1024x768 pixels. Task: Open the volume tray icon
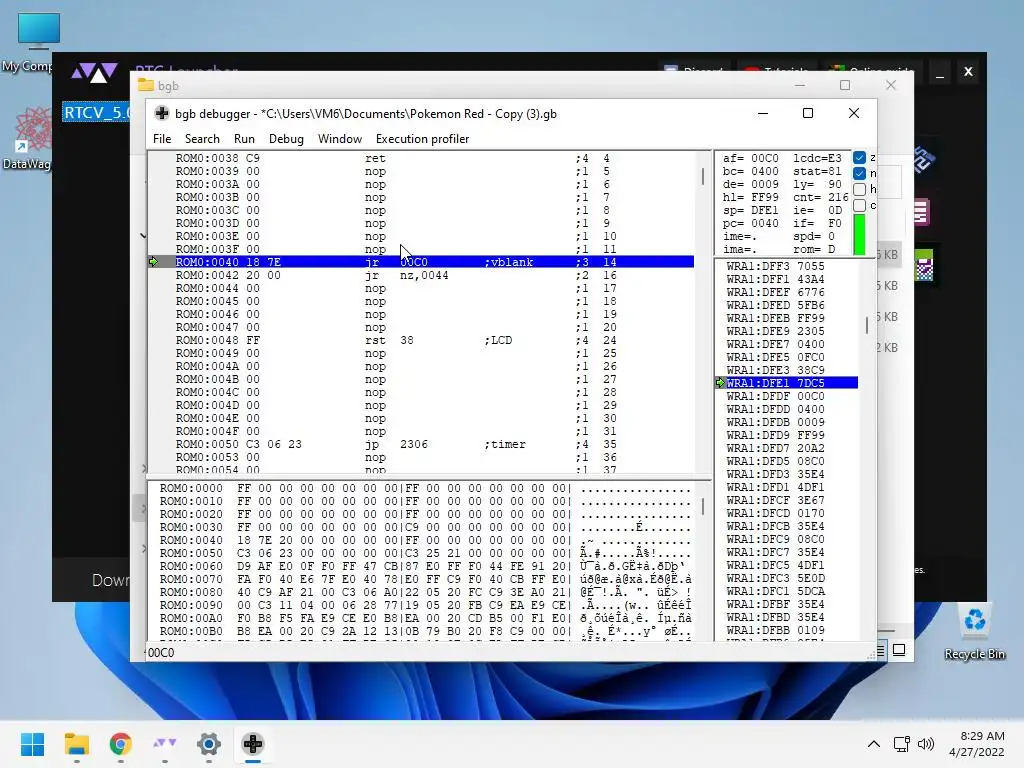click(x=926, y=744)
